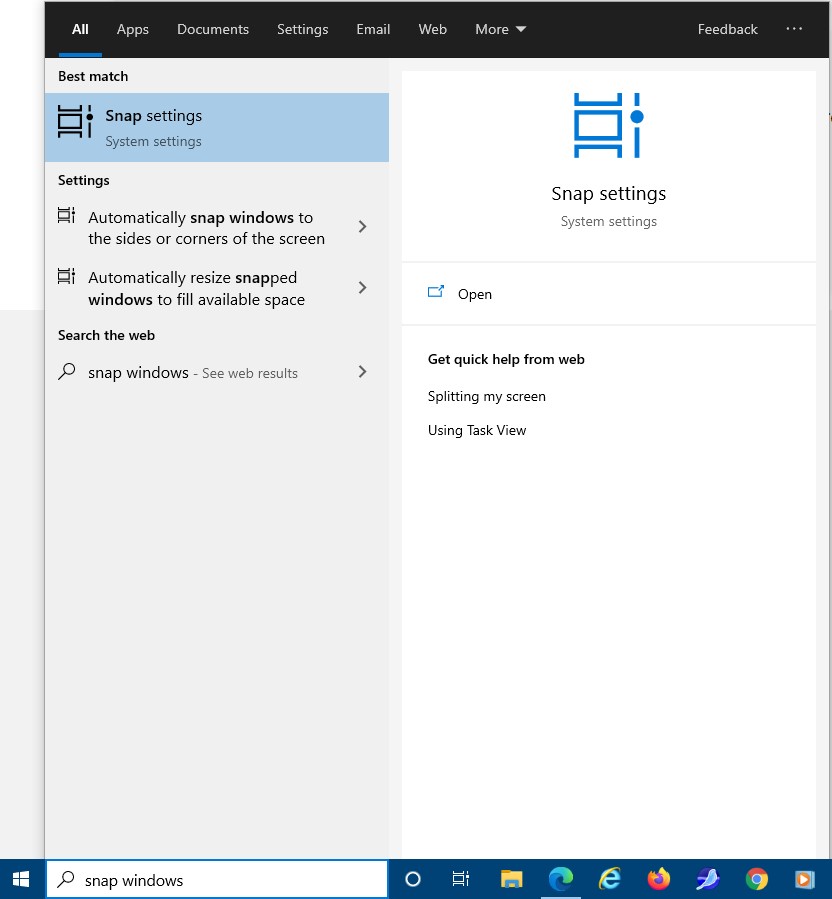832x899 pixels.
Task: Click the large blue Snap settings icon
Action: coord(608,125)
